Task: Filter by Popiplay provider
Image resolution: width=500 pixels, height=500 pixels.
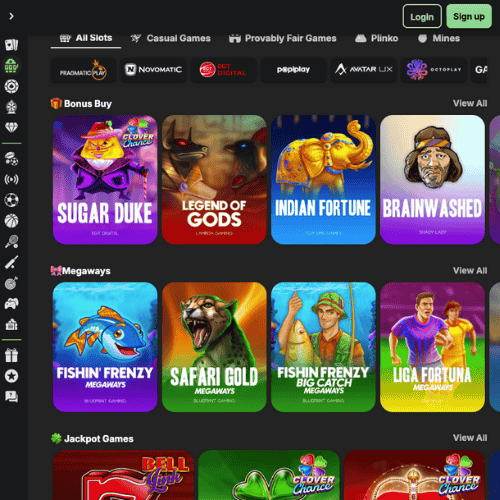Action: [x=293, y=70]
